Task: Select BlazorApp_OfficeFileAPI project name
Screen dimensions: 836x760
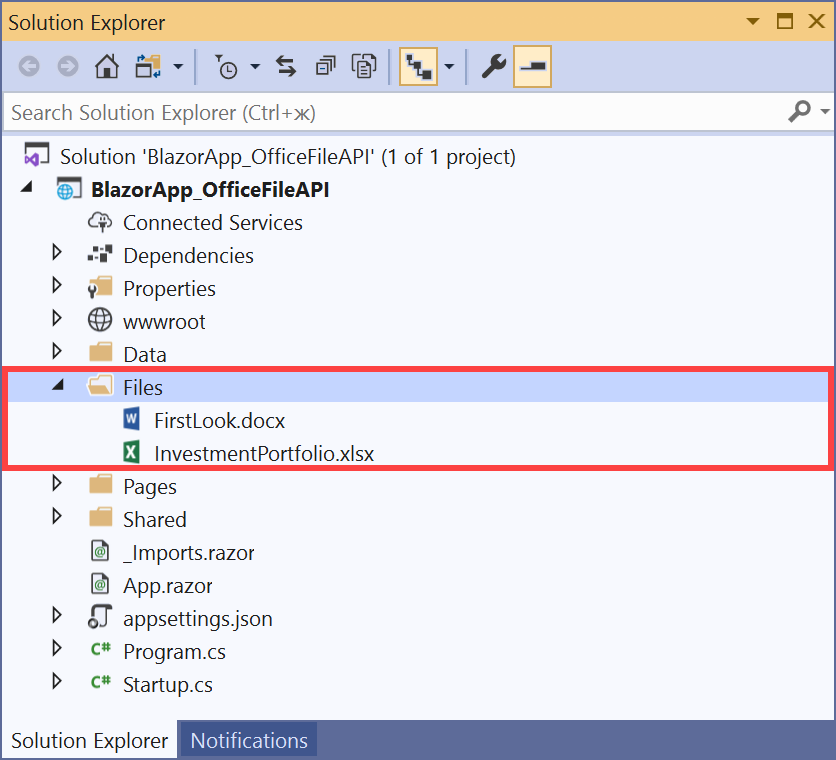Action: pyautogui.click(x=210, y=190)
